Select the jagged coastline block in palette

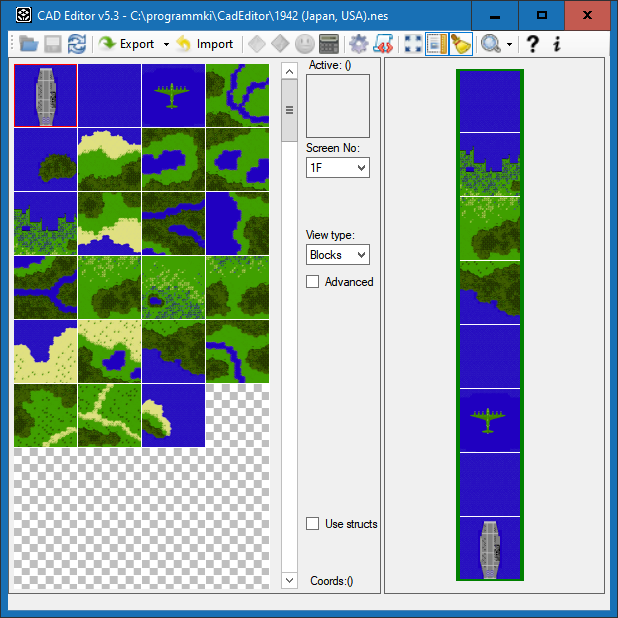[45, 223]
